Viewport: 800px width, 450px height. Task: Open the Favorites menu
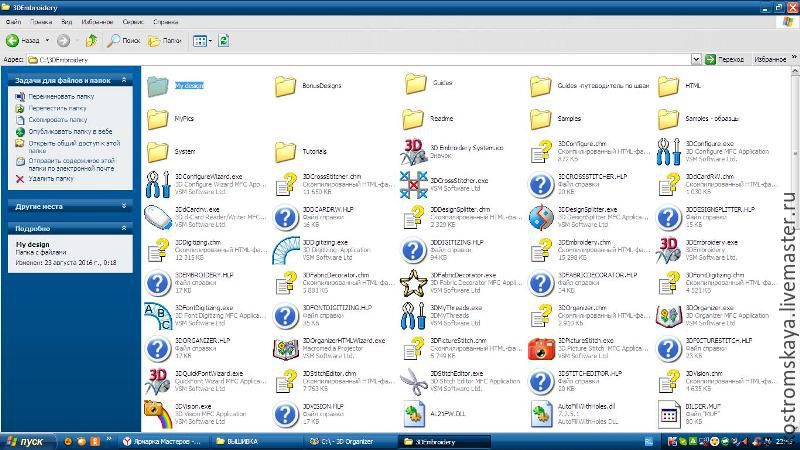pyautogui.click(x=97, y=22)
